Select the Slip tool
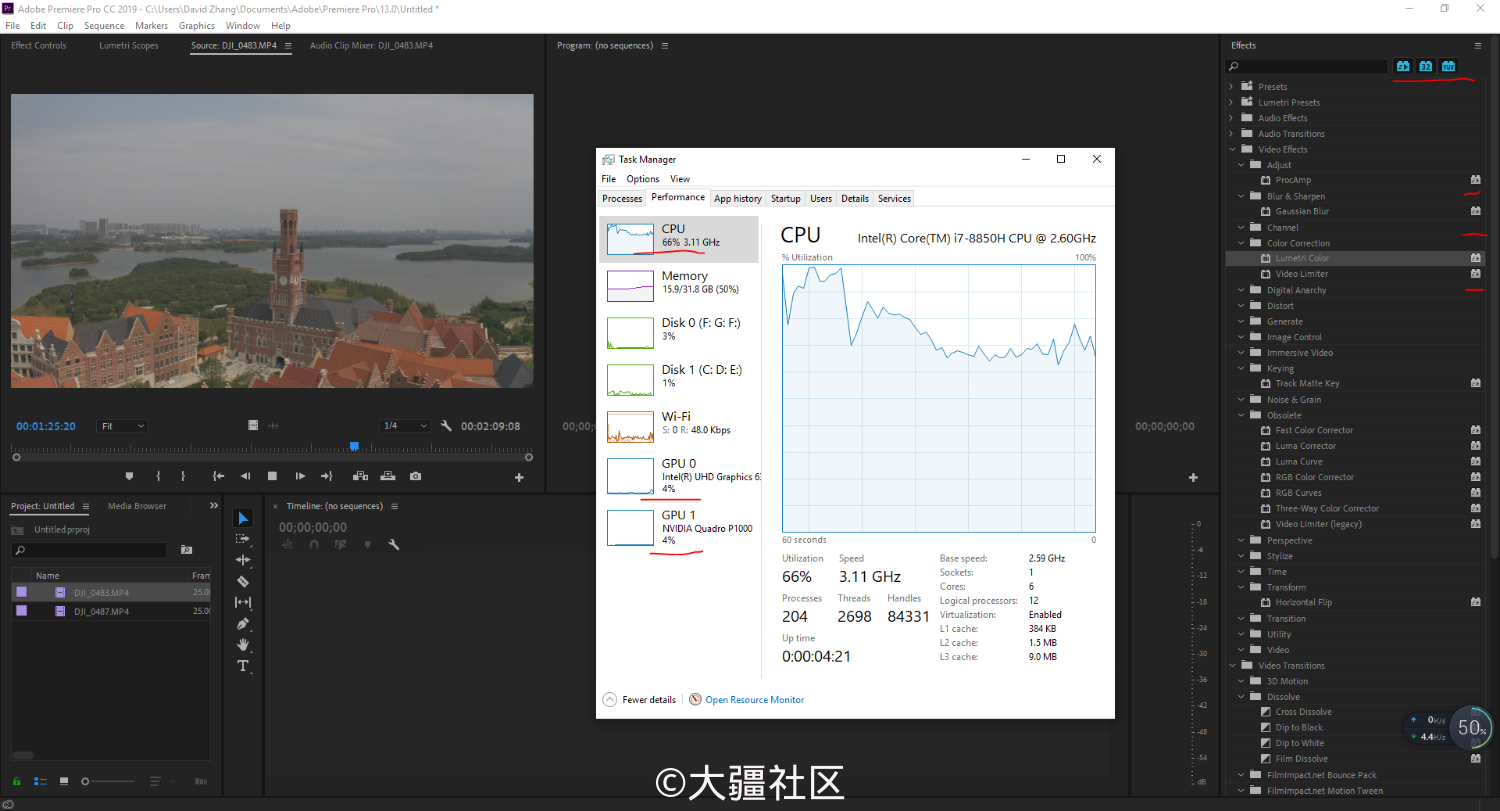This screenshot has height=811, width=1500. point(243,602)
